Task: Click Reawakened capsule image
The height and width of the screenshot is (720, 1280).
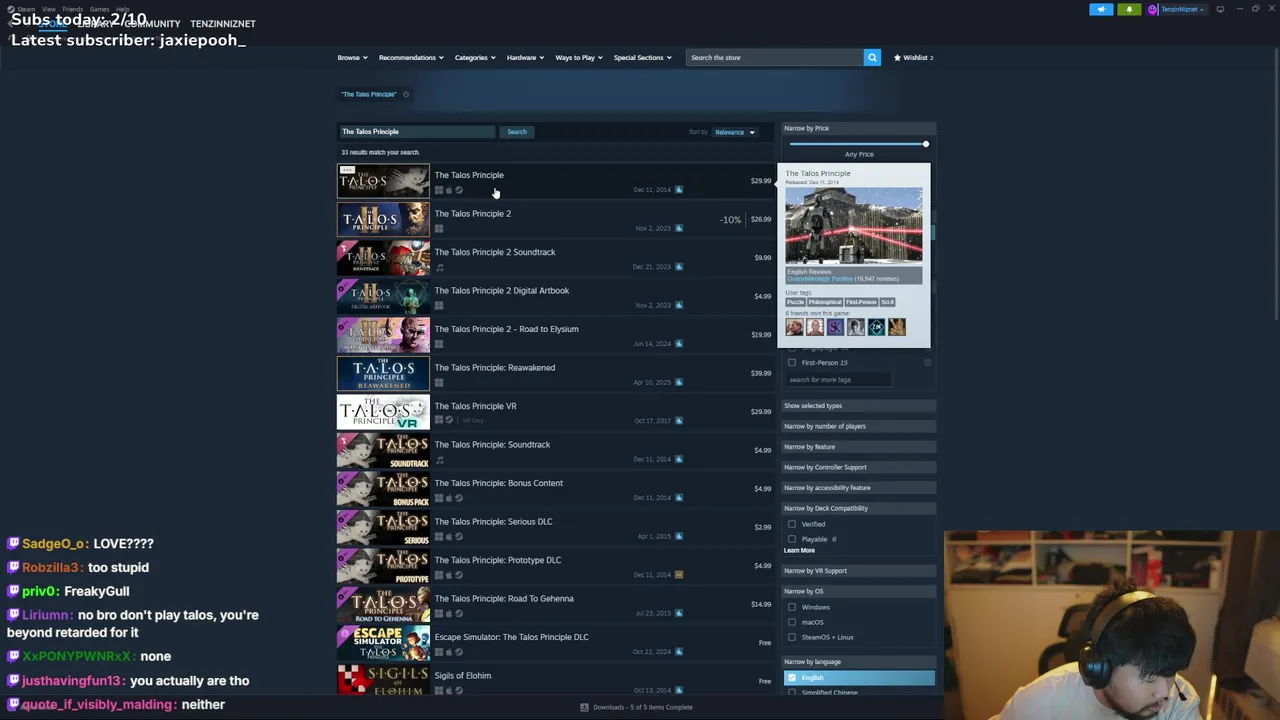Action: click(383, 373)
